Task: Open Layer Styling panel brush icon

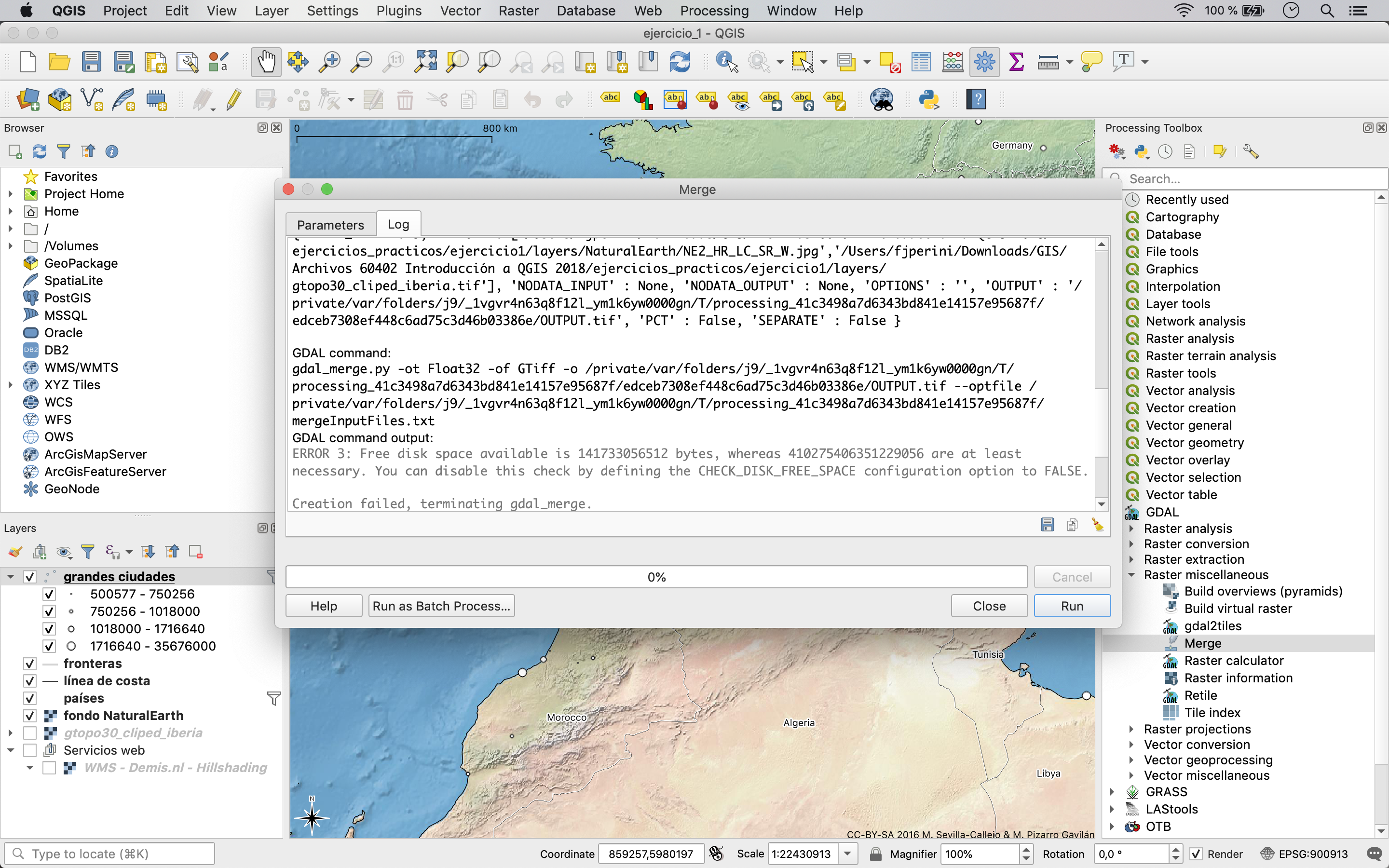Action: coord(15,552)
